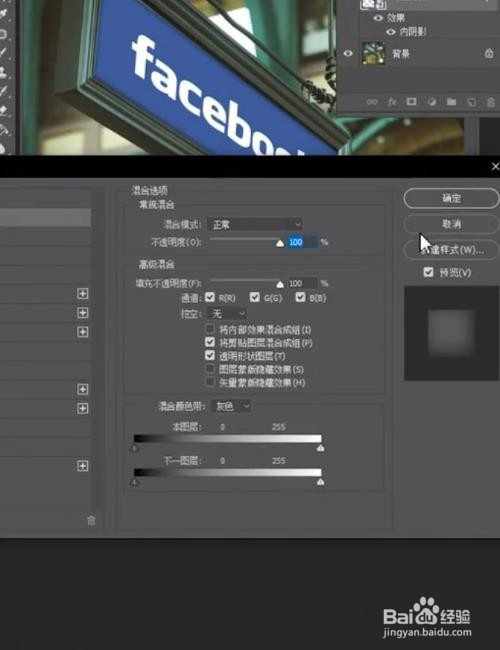Enable 矢量蒙版隐藏效果(H) checkbox
500x650 pixels.
210,382
